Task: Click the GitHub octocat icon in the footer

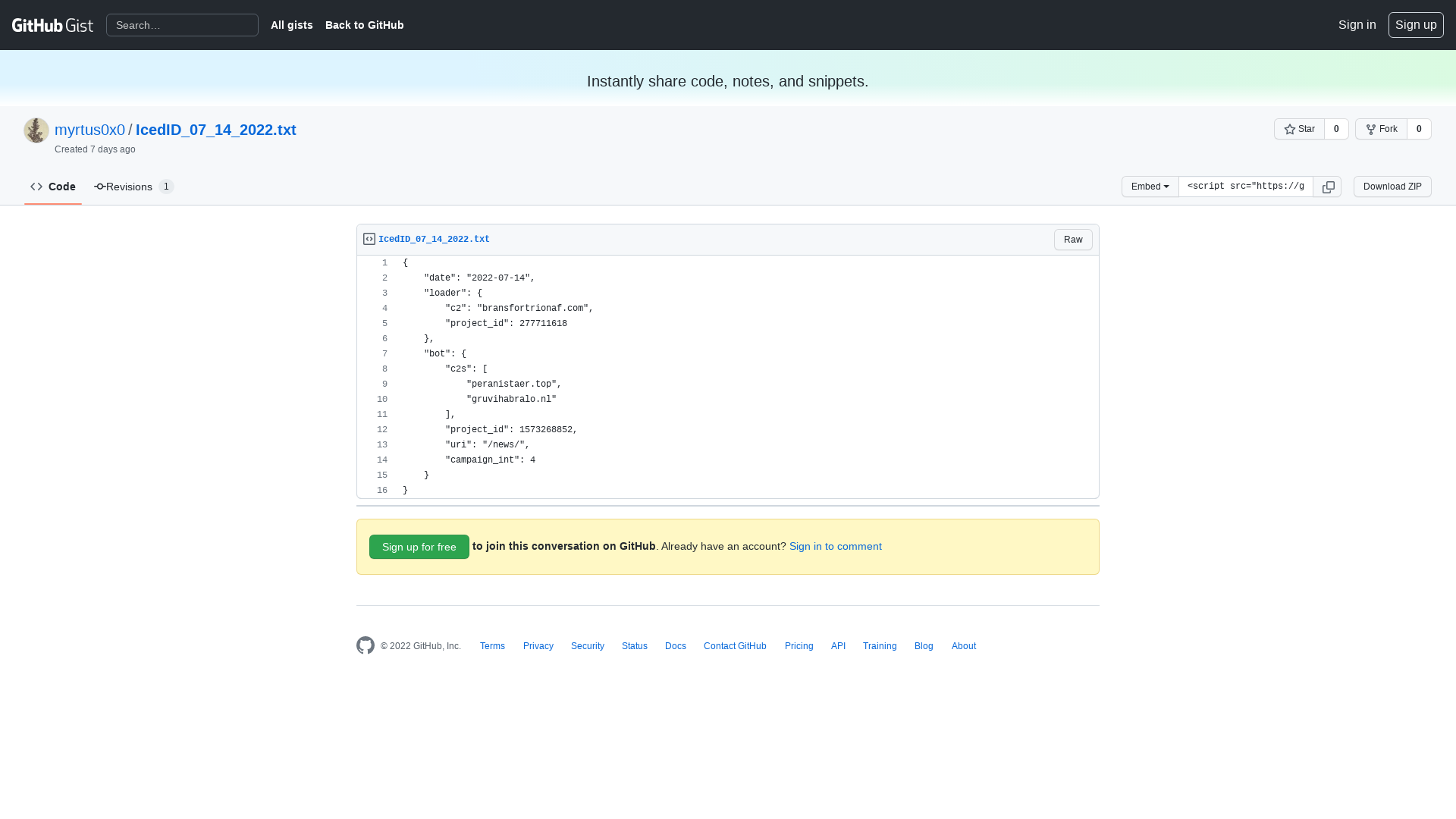Action: tap(365, 645)
